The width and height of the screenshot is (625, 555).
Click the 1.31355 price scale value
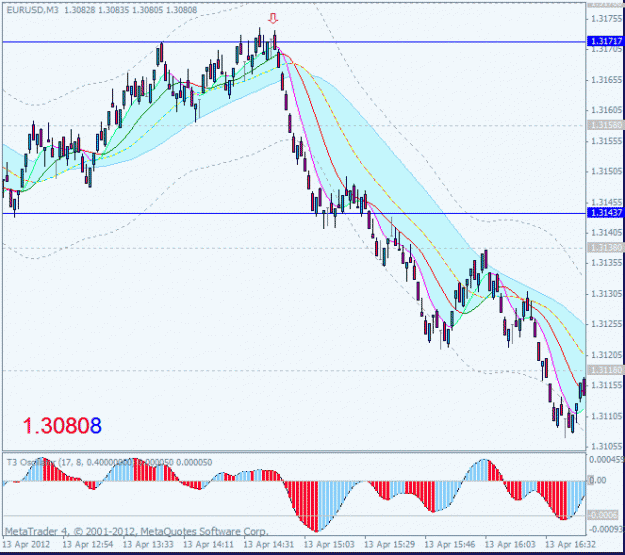[607, 263]
